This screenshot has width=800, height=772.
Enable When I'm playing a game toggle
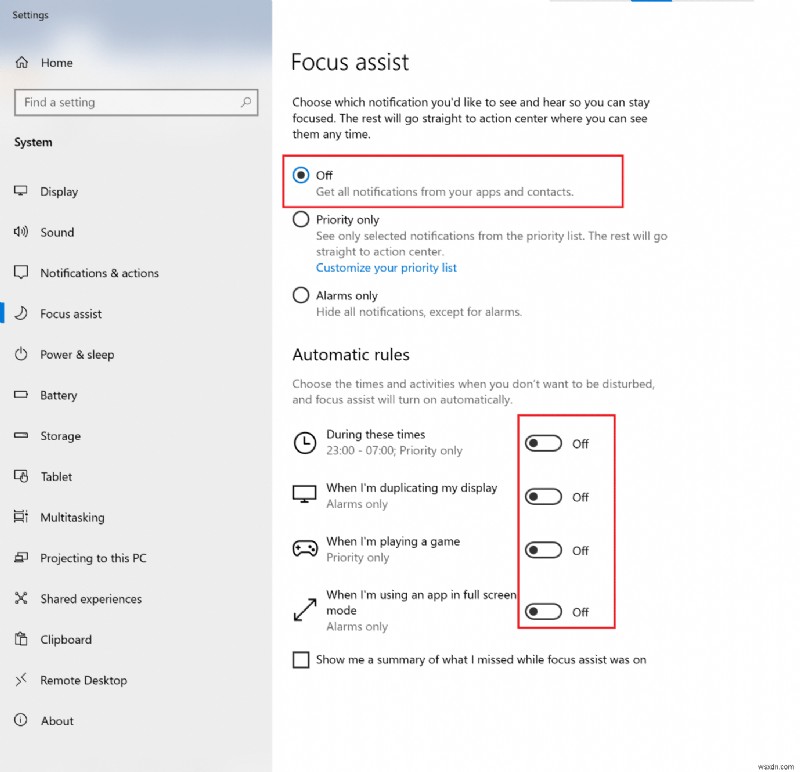[x=544, y=550]
